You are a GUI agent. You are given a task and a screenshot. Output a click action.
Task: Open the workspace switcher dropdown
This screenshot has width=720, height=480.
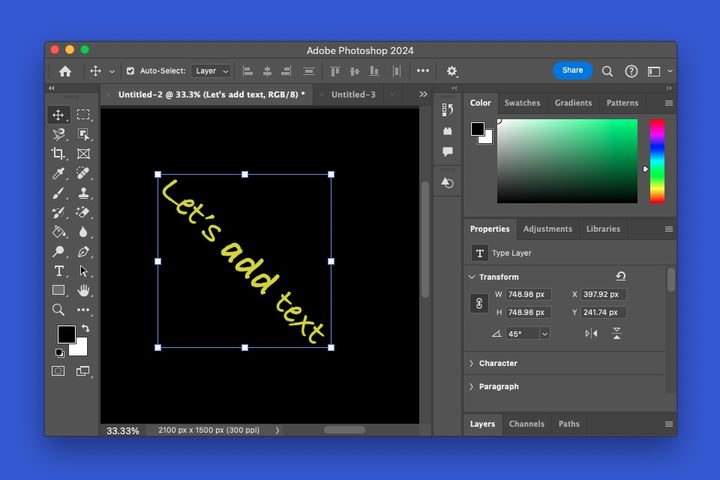tap(659, 71)
